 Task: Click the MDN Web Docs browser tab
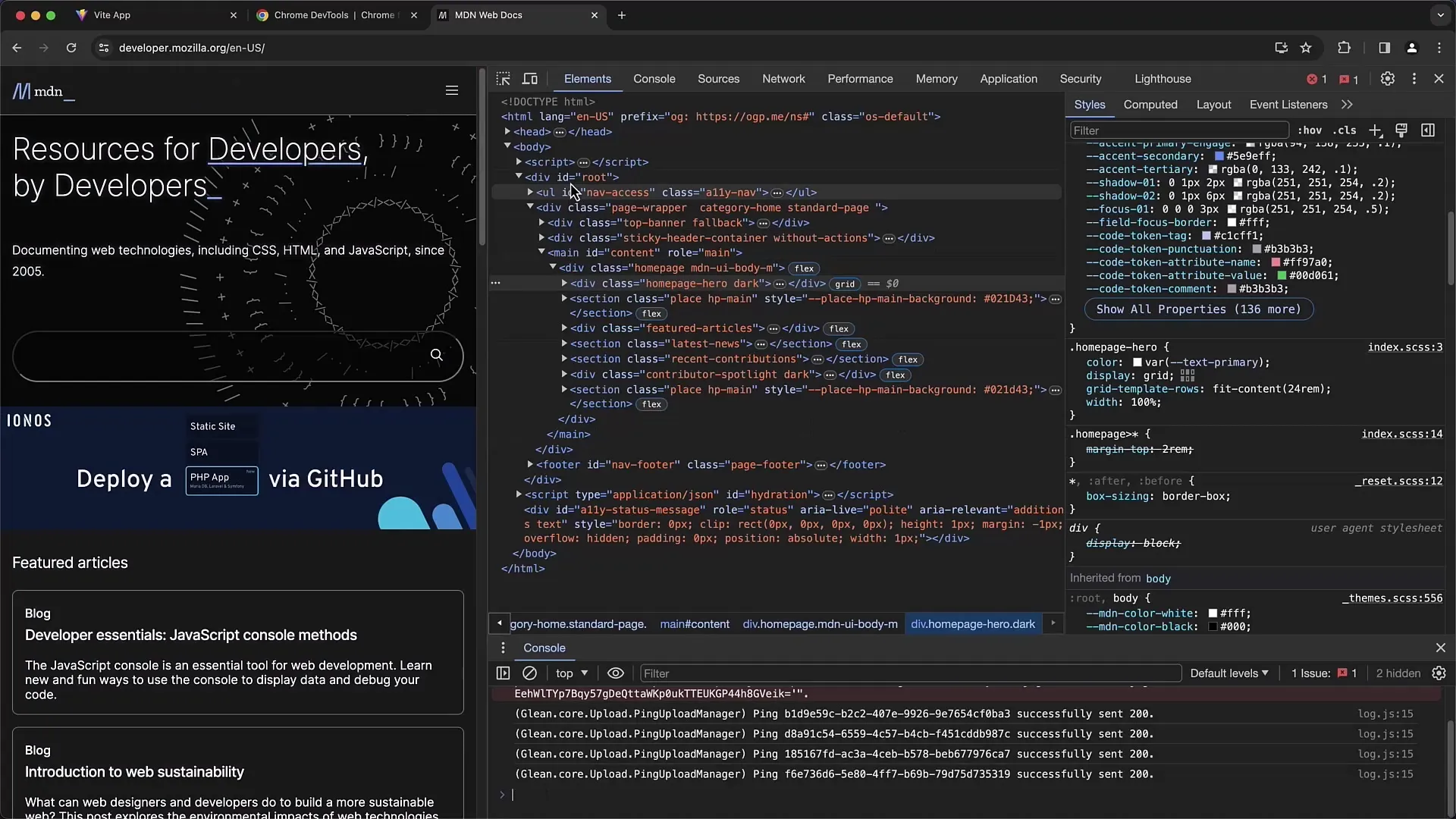click(x=513, y=15)
